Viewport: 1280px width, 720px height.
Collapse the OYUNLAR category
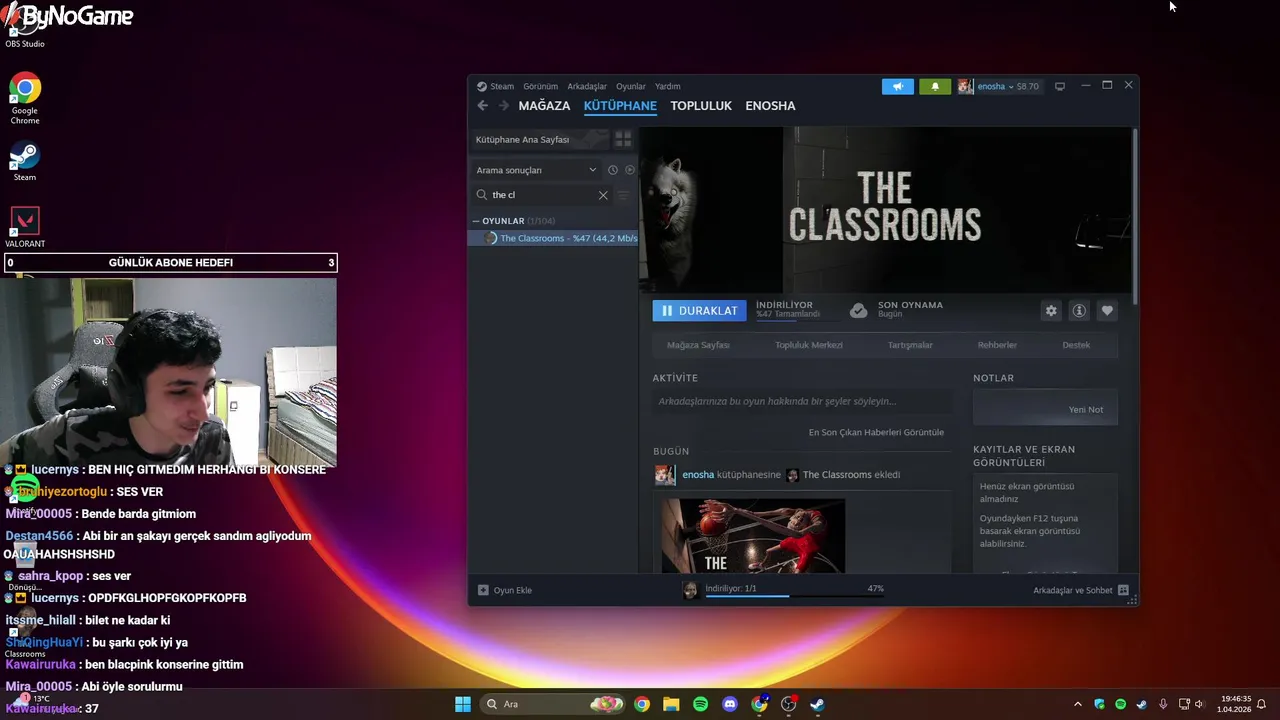(x=476, y=221)
